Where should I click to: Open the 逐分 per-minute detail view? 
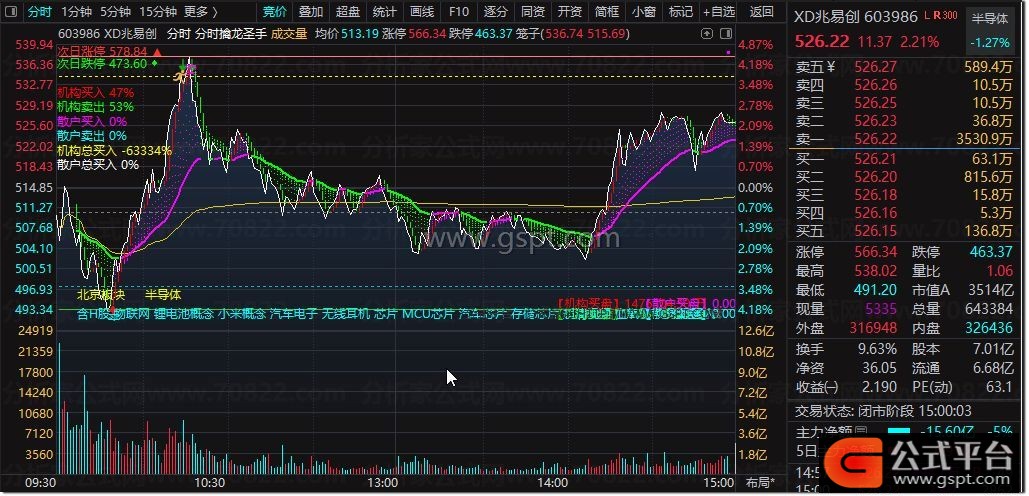495,11
